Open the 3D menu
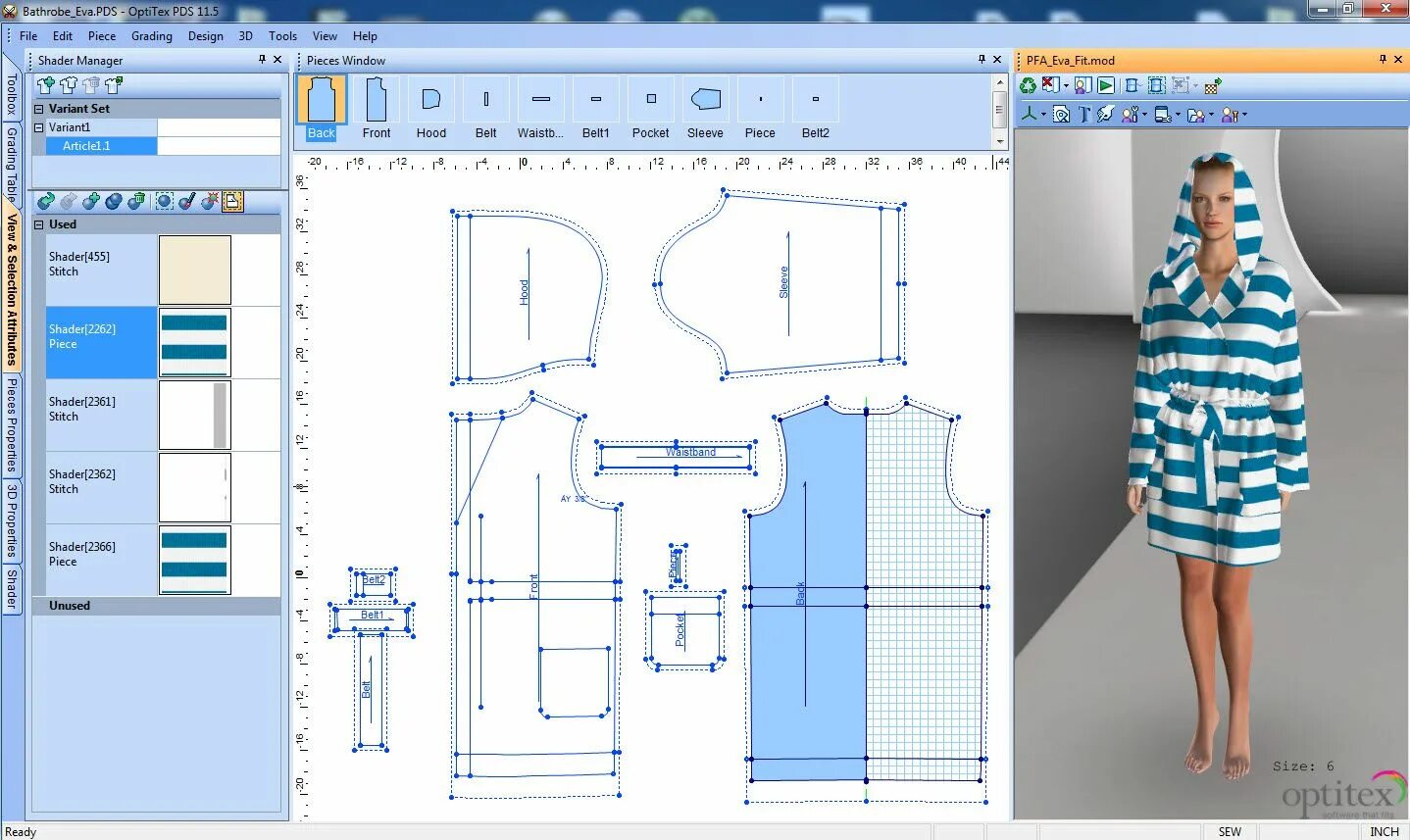The height and width of the screenshot is (840, 1410). tap(245, 36)
